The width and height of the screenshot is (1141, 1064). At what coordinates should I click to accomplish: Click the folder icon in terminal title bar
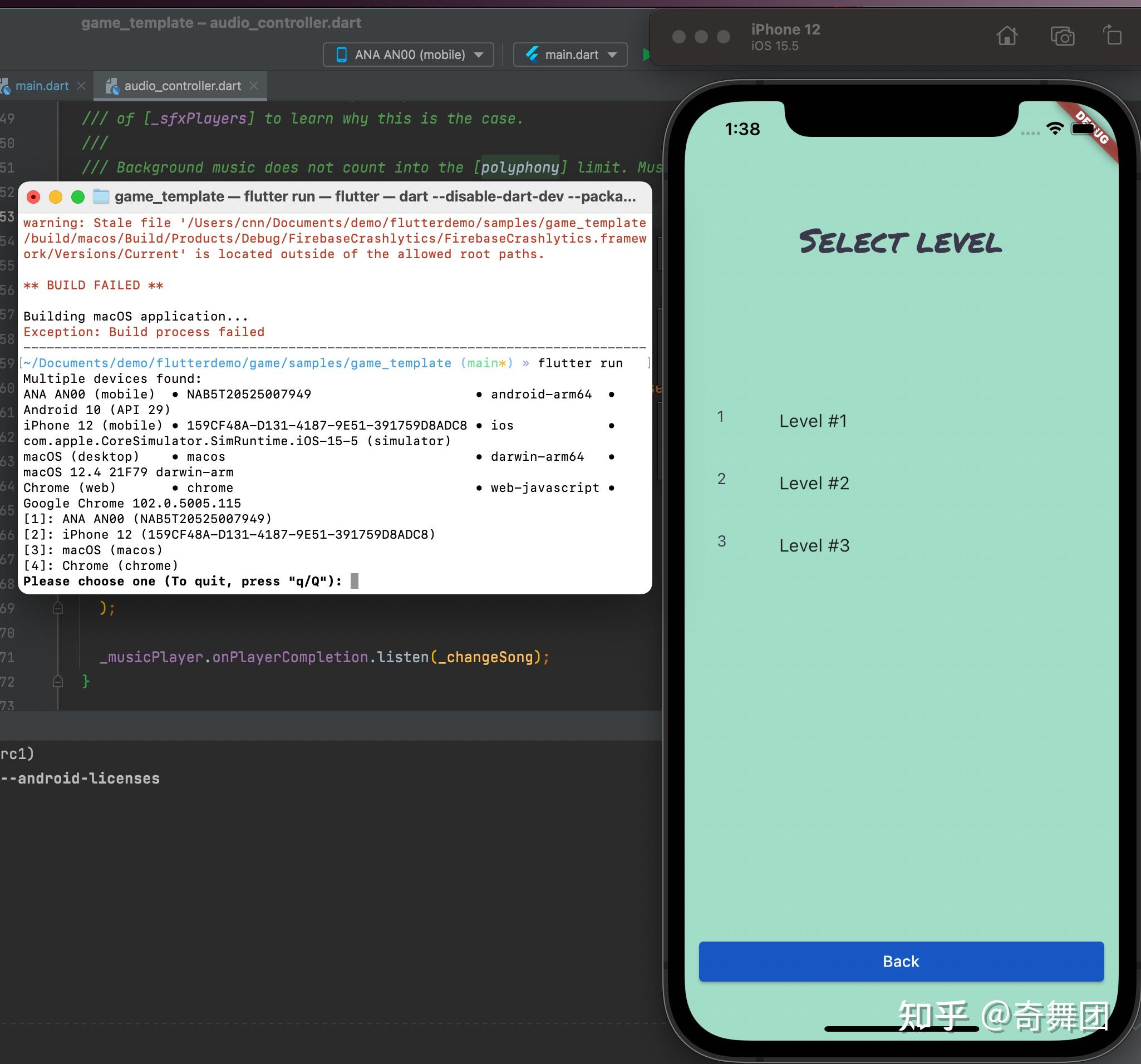click(101, 197)
